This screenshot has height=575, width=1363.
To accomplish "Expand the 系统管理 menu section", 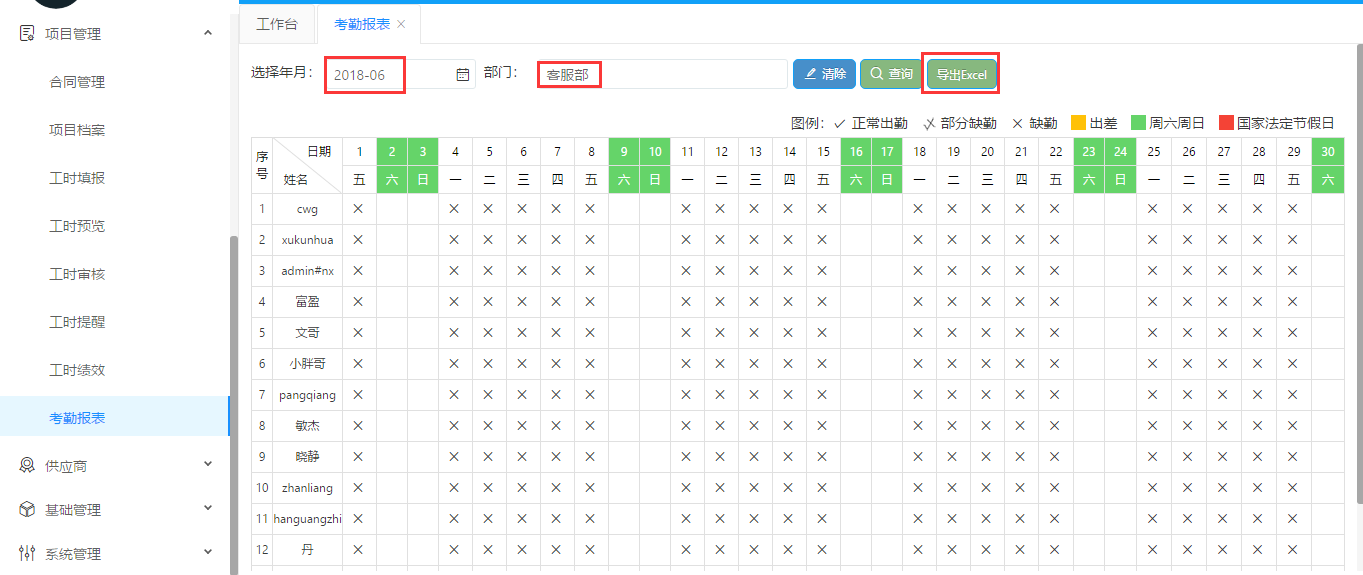I will click(208, 552).
